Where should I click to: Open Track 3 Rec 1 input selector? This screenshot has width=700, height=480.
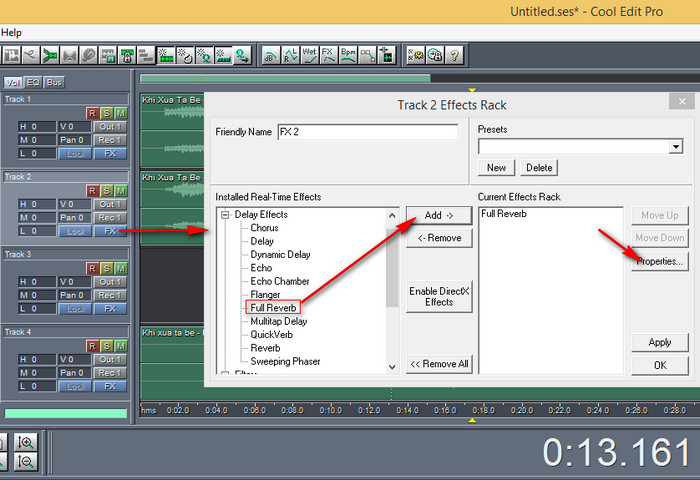tap(110, 295)
